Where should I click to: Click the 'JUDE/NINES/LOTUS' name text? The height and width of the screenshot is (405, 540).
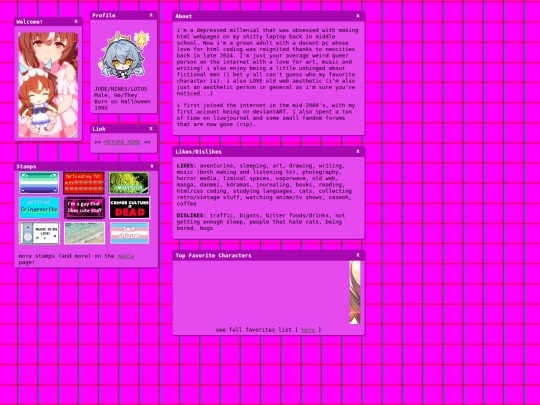pos(121,89)
